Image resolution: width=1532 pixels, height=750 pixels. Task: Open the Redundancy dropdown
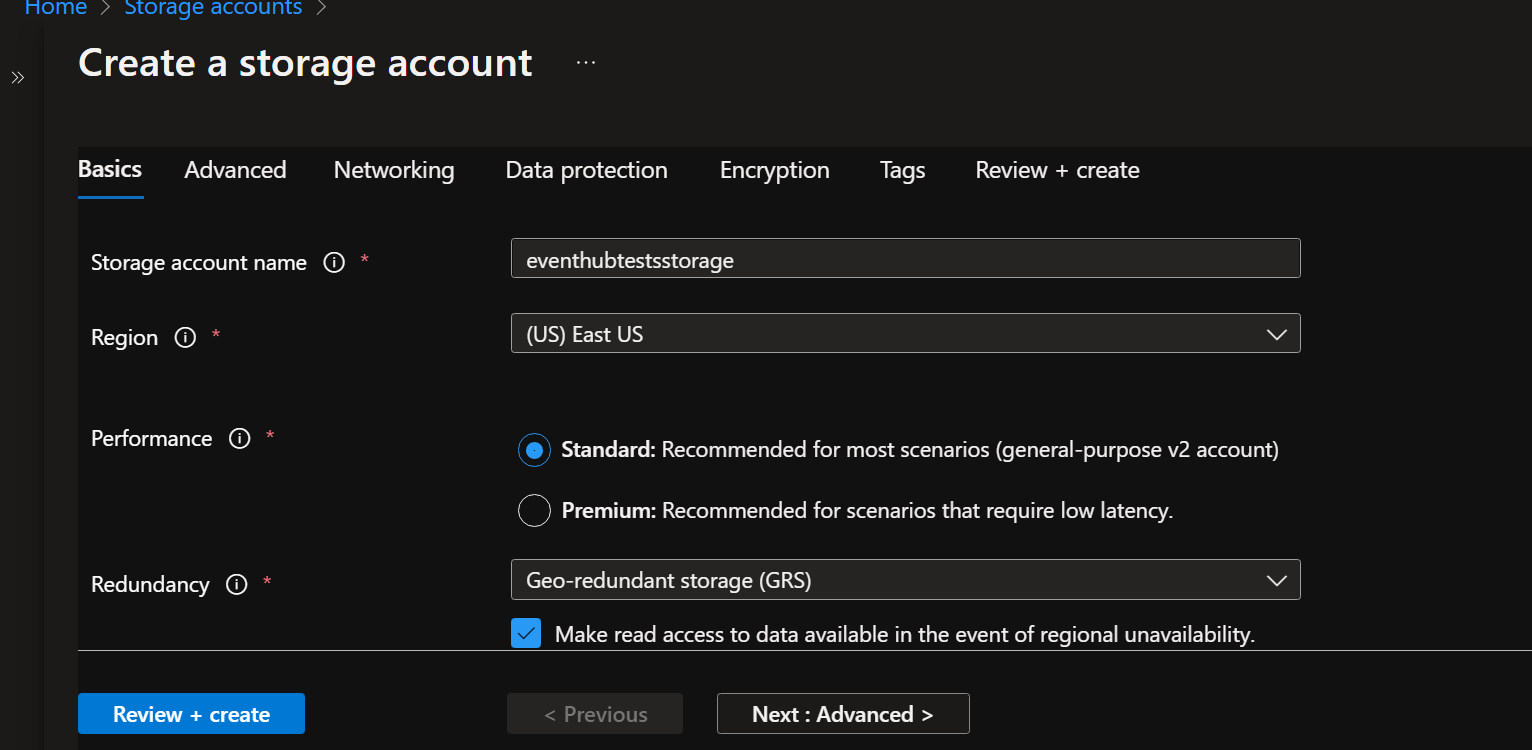(x=905, y=580)
